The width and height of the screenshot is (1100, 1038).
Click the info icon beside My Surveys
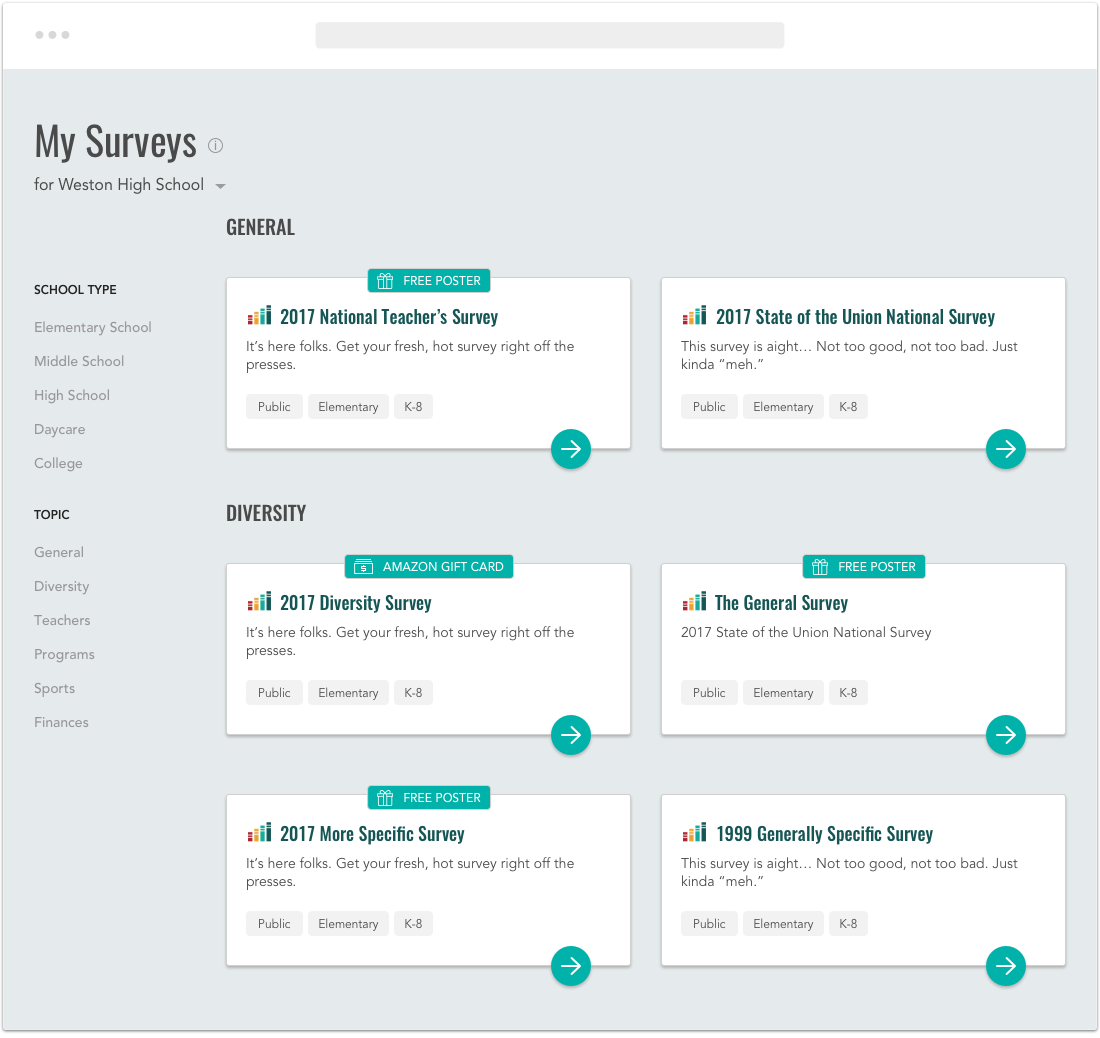215,146
